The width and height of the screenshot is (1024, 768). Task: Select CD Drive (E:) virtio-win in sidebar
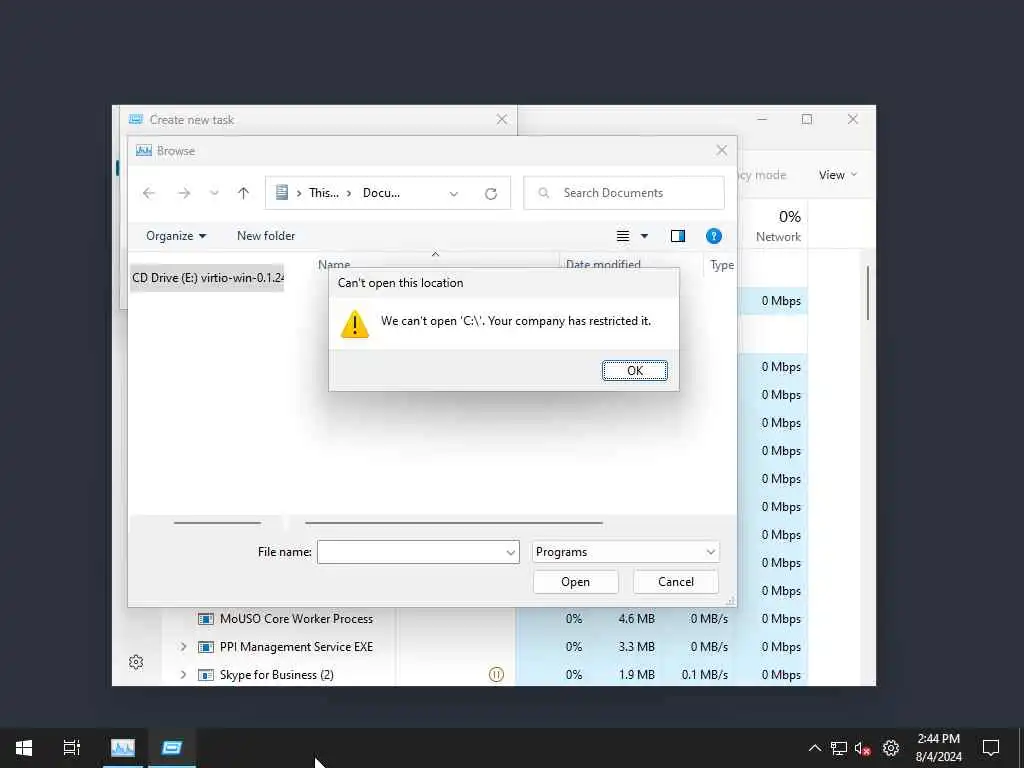pyautogui.click(x=207, y=278)
